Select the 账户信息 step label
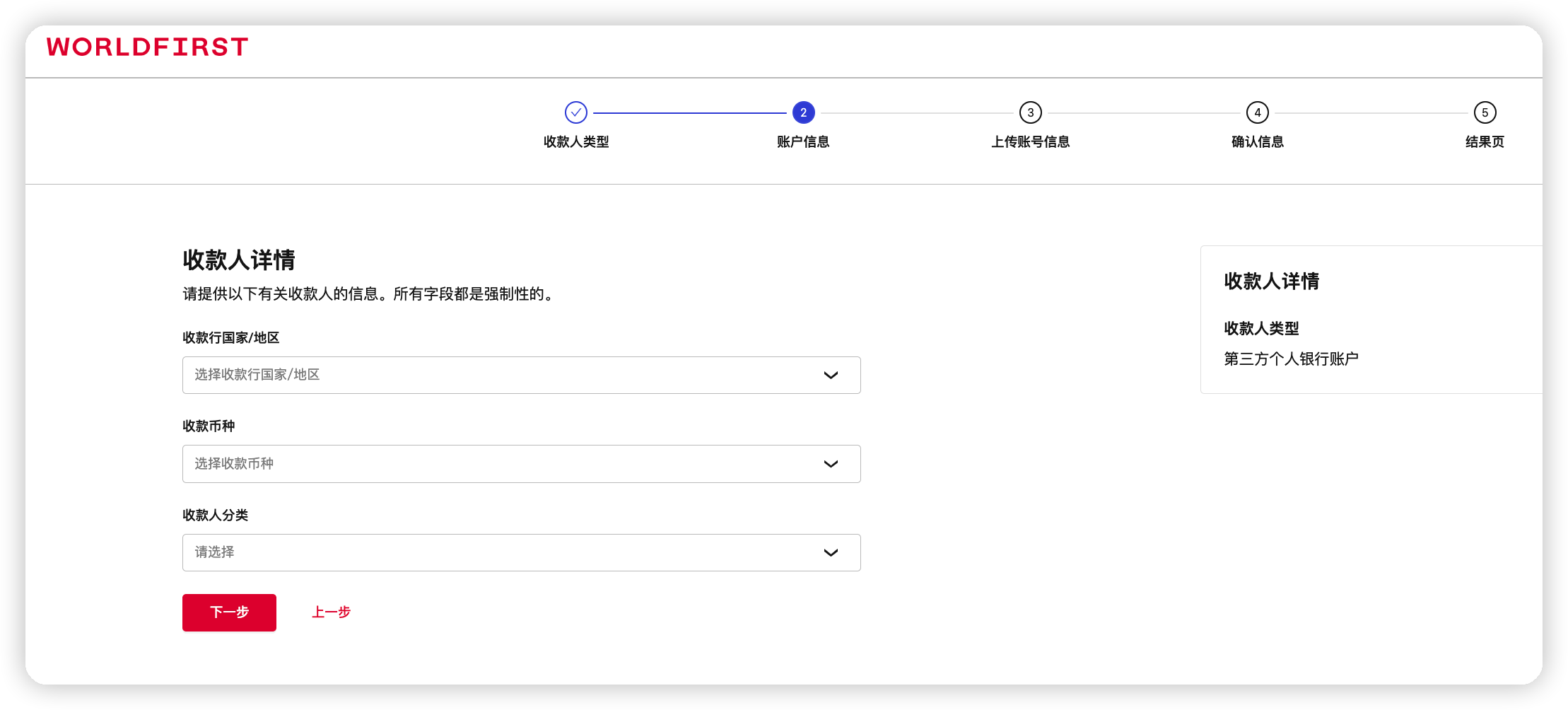1568x710 pixels. pos(803,142)
